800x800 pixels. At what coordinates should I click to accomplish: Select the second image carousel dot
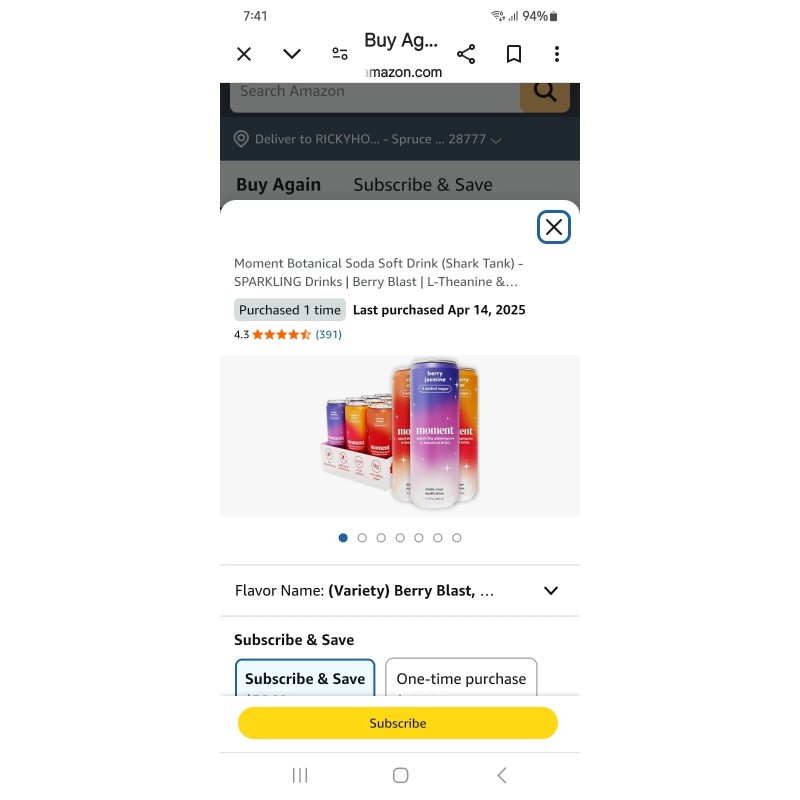tap(362, 538)
